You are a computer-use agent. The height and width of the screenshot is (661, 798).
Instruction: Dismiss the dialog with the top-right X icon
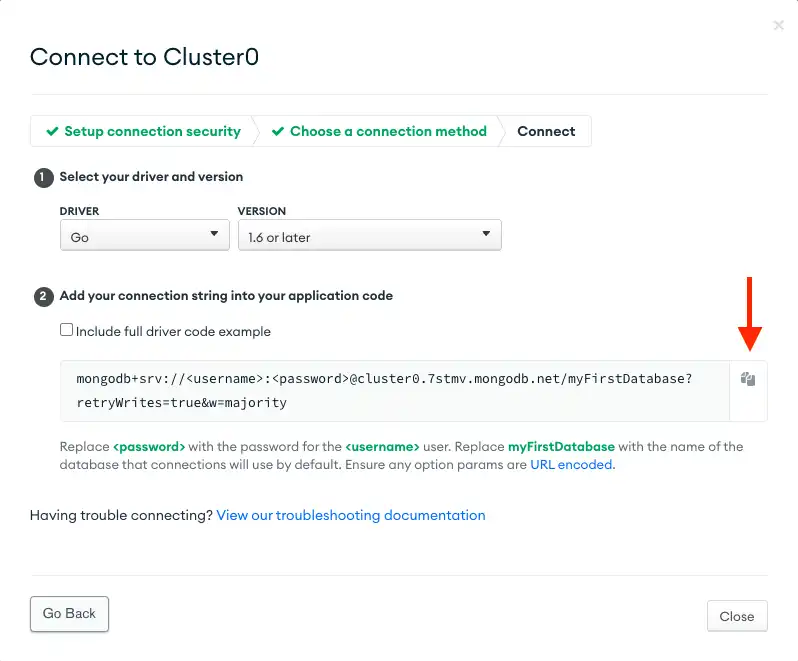[779, 25]
